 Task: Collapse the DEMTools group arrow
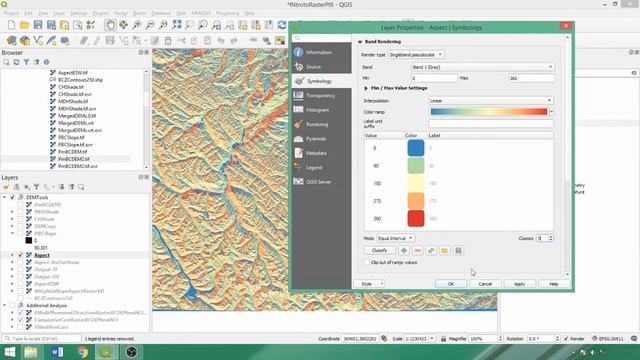tap(4, 197)
